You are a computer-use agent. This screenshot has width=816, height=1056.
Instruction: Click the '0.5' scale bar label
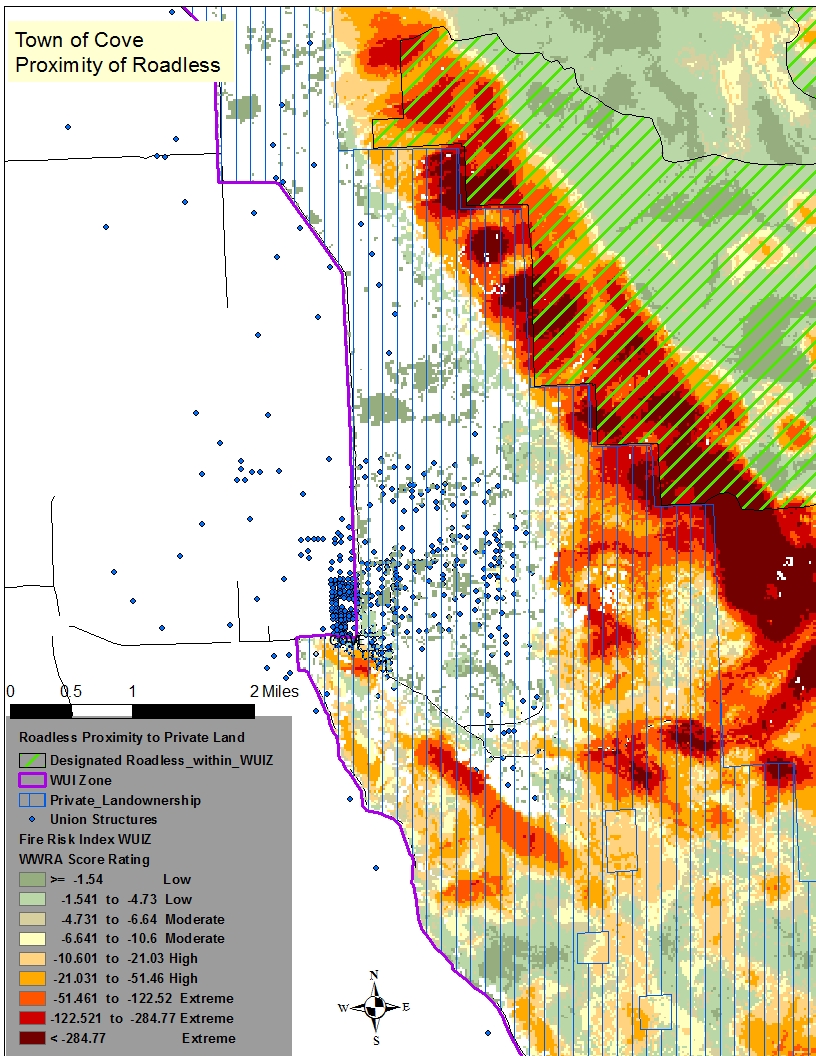(71, 692)
